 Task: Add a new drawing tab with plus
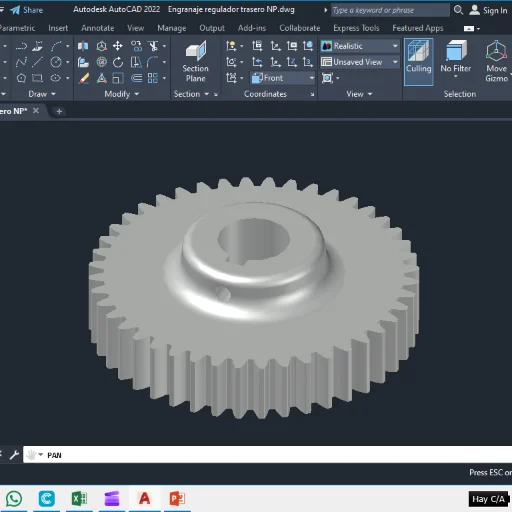coord(59,111)
